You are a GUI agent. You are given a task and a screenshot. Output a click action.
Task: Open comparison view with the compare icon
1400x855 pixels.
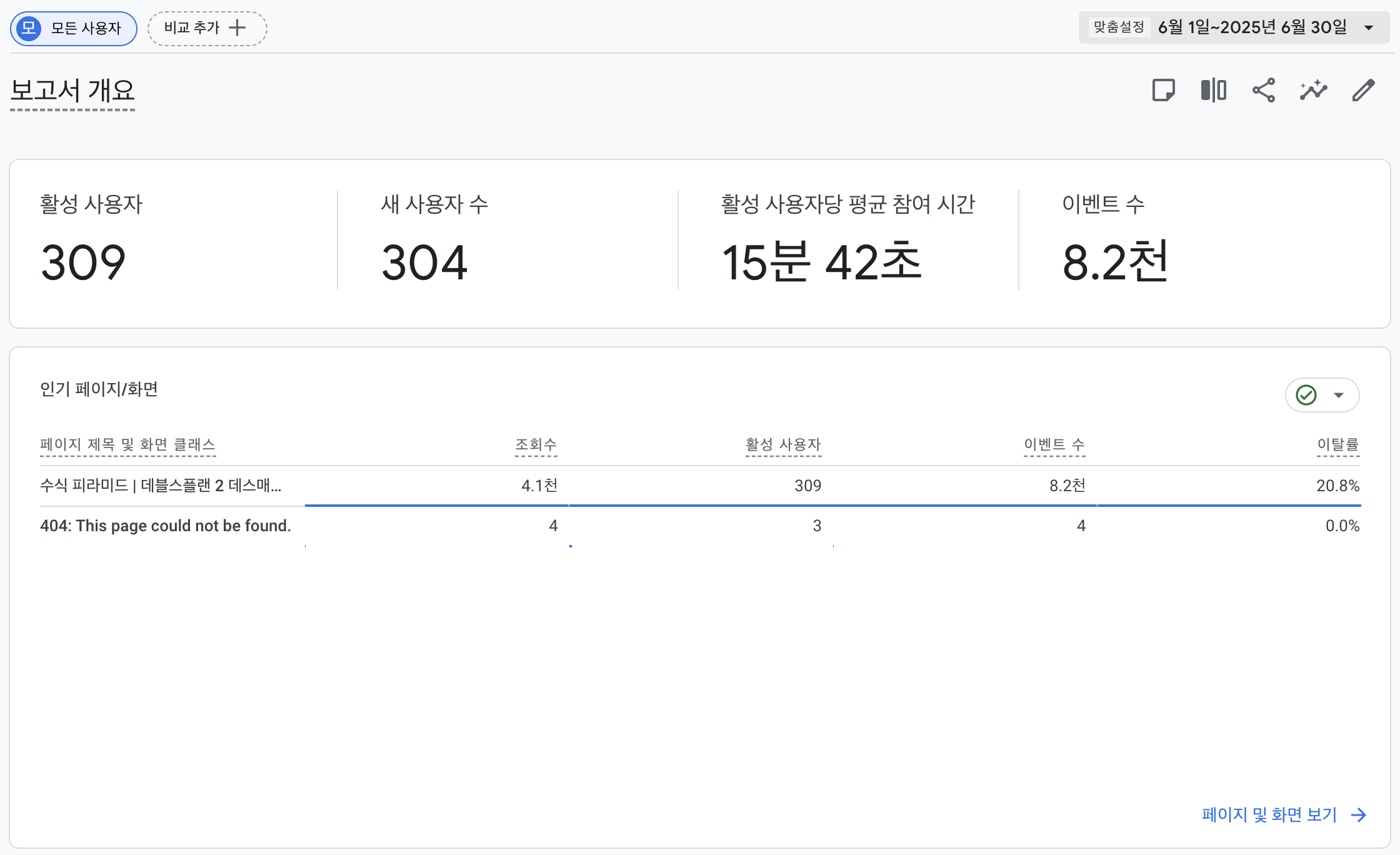coord(1213,90)
